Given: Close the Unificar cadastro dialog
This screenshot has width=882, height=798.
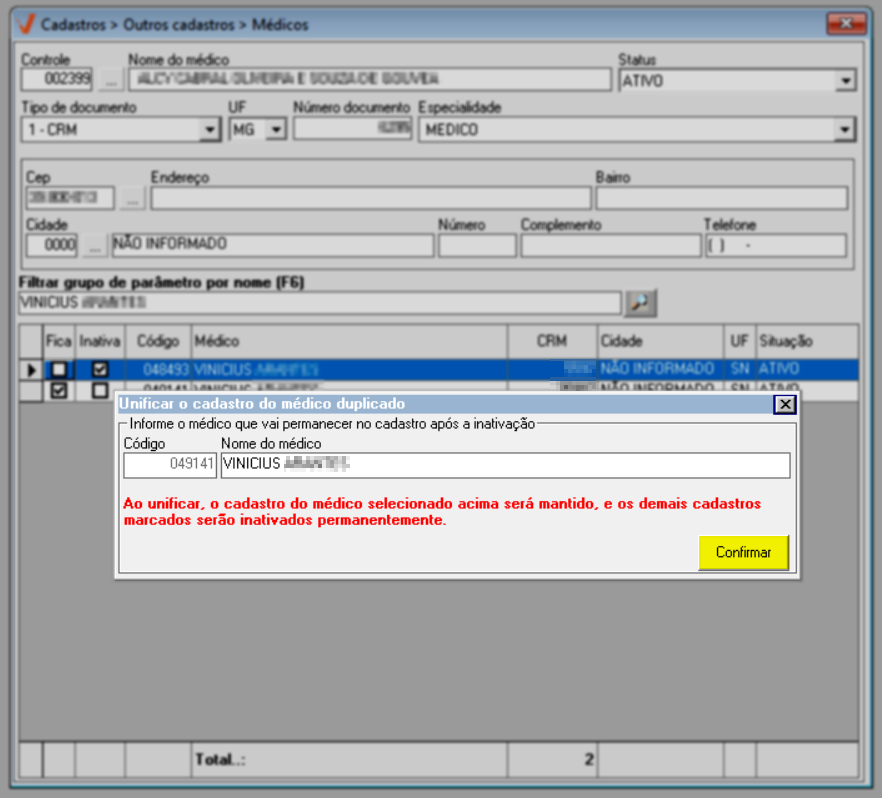Looking at the screenshot, I should coord(785,404).
